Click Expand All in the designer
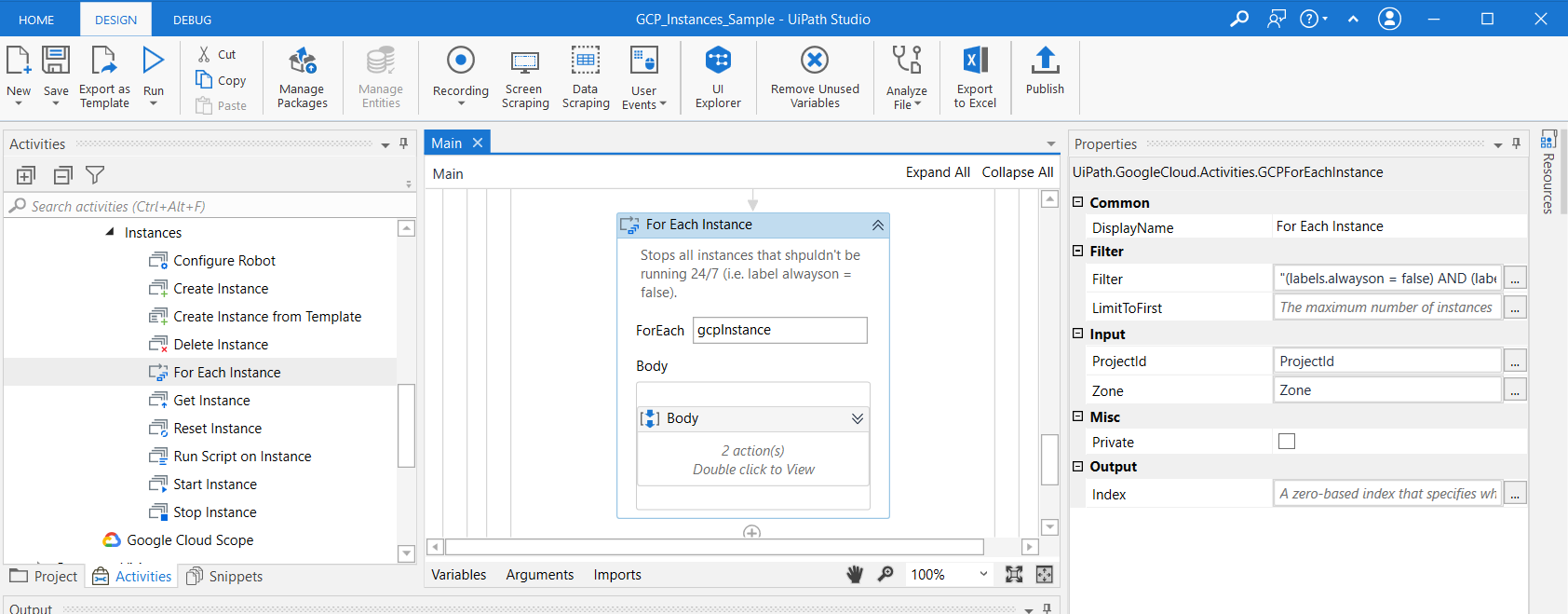This screenshot has height=614, width=1568. 938,172
